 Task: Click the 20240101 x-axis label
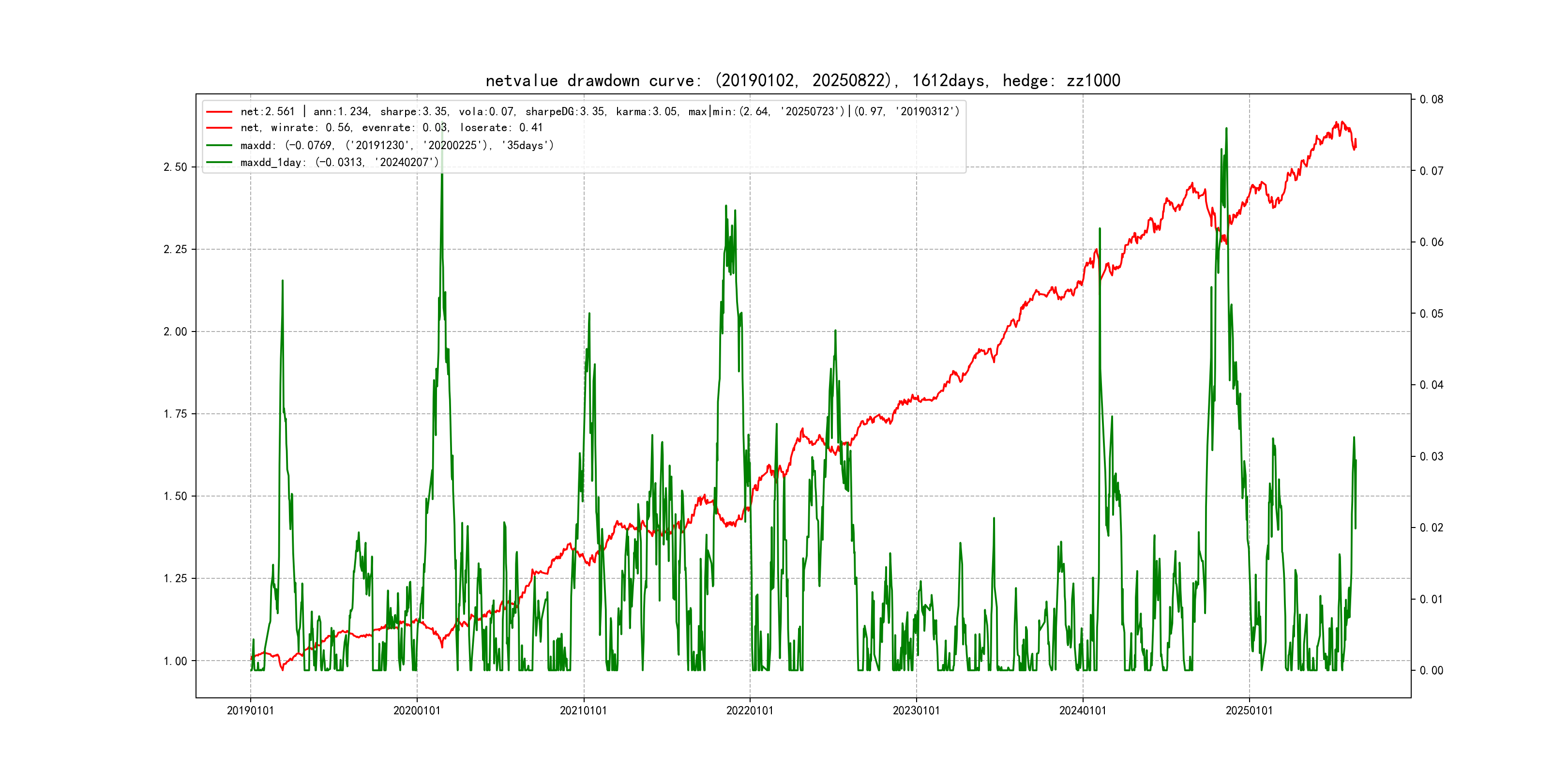[x=1083, y=710]
